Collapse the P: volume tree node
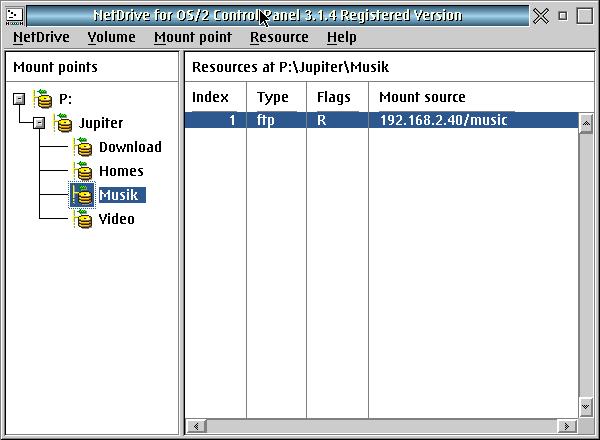This screenshot has height=440, width=600. tap(19, 99)
